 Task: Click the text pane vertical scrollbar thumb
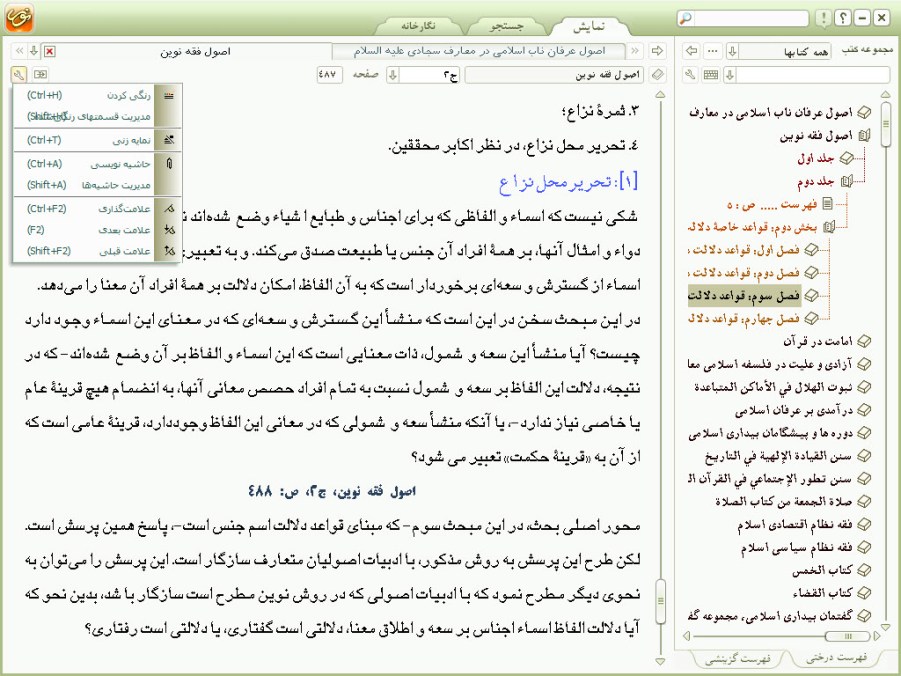660,601
